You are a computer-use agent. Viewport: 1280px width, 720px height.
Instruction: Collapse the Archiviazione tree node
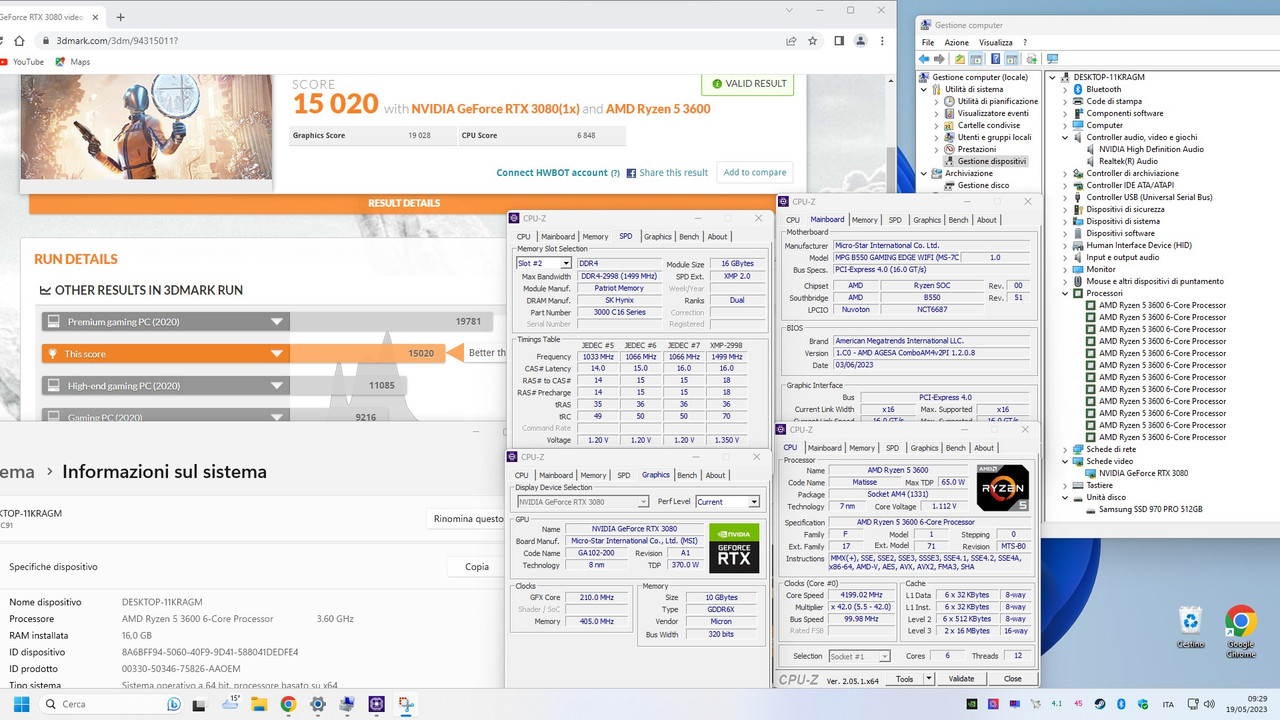pyautogui.click(x=925, y=173)
